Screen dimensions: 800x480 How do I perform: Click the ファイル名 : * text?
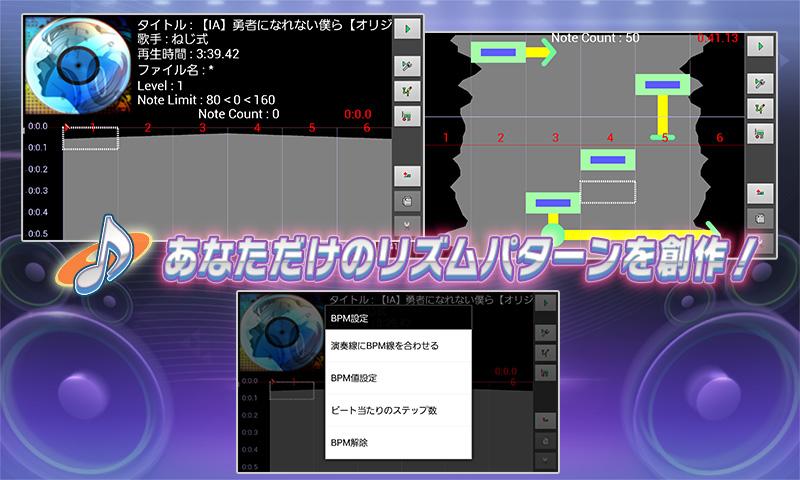(x=175, y=70)
